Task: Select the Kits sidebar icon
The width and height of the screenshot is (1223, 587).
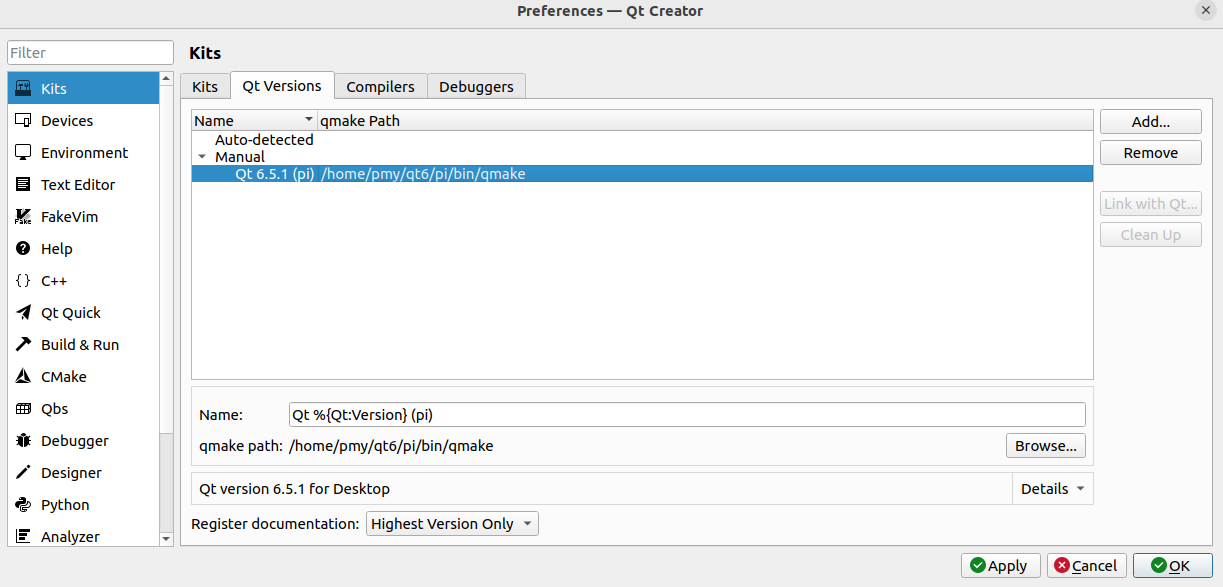Action: click(51, 88)
